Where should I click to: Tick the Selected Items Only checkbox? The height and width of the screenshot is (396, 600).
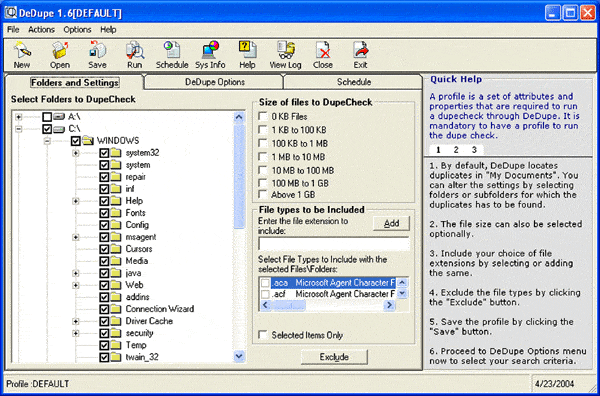(x=263, y=335)
